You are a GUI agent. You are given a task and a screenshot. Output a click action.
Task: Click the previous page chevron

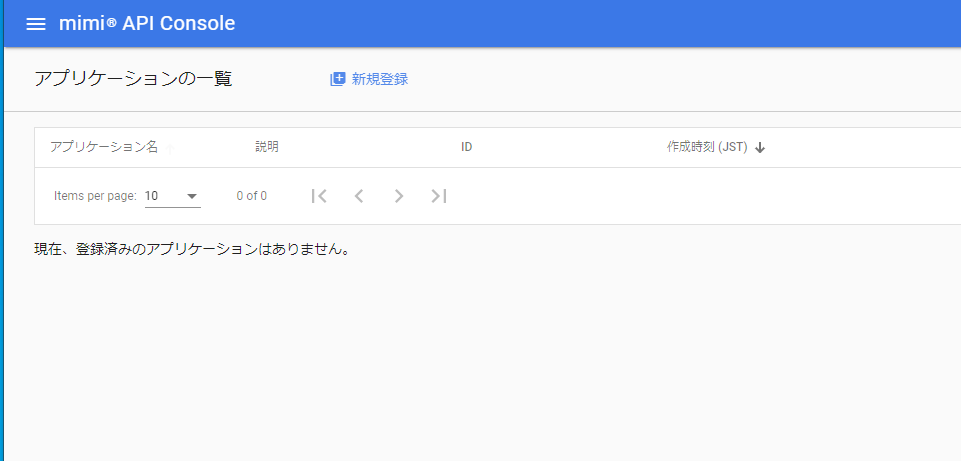(359, 196)
